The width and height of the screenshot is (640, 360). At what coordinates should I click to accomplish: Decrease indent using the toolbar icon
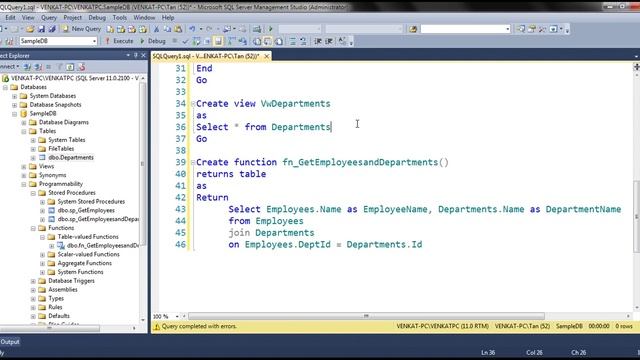tap(318, 41)
